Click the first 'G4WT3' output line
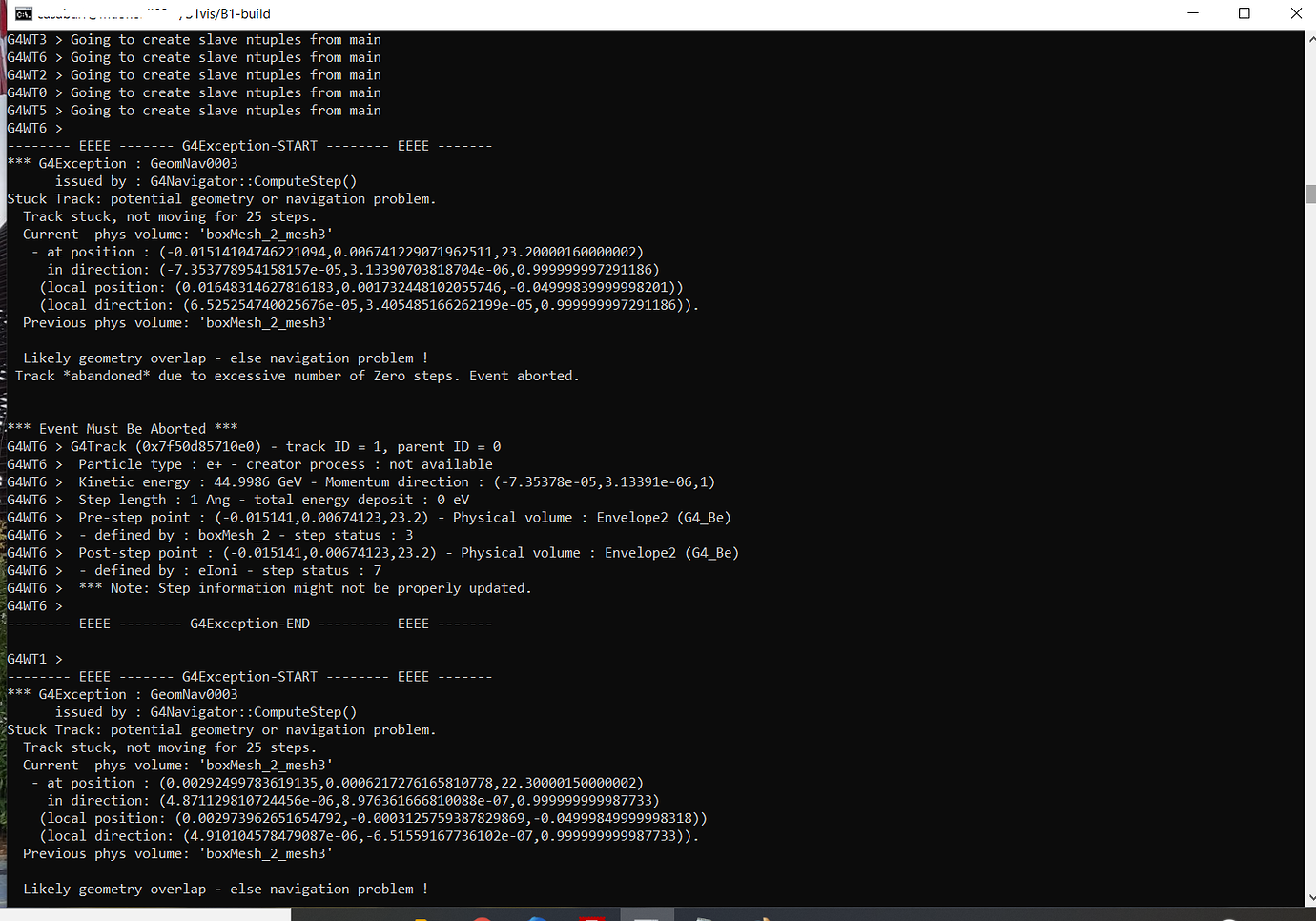1316x921 pixels. pos(194,40)
